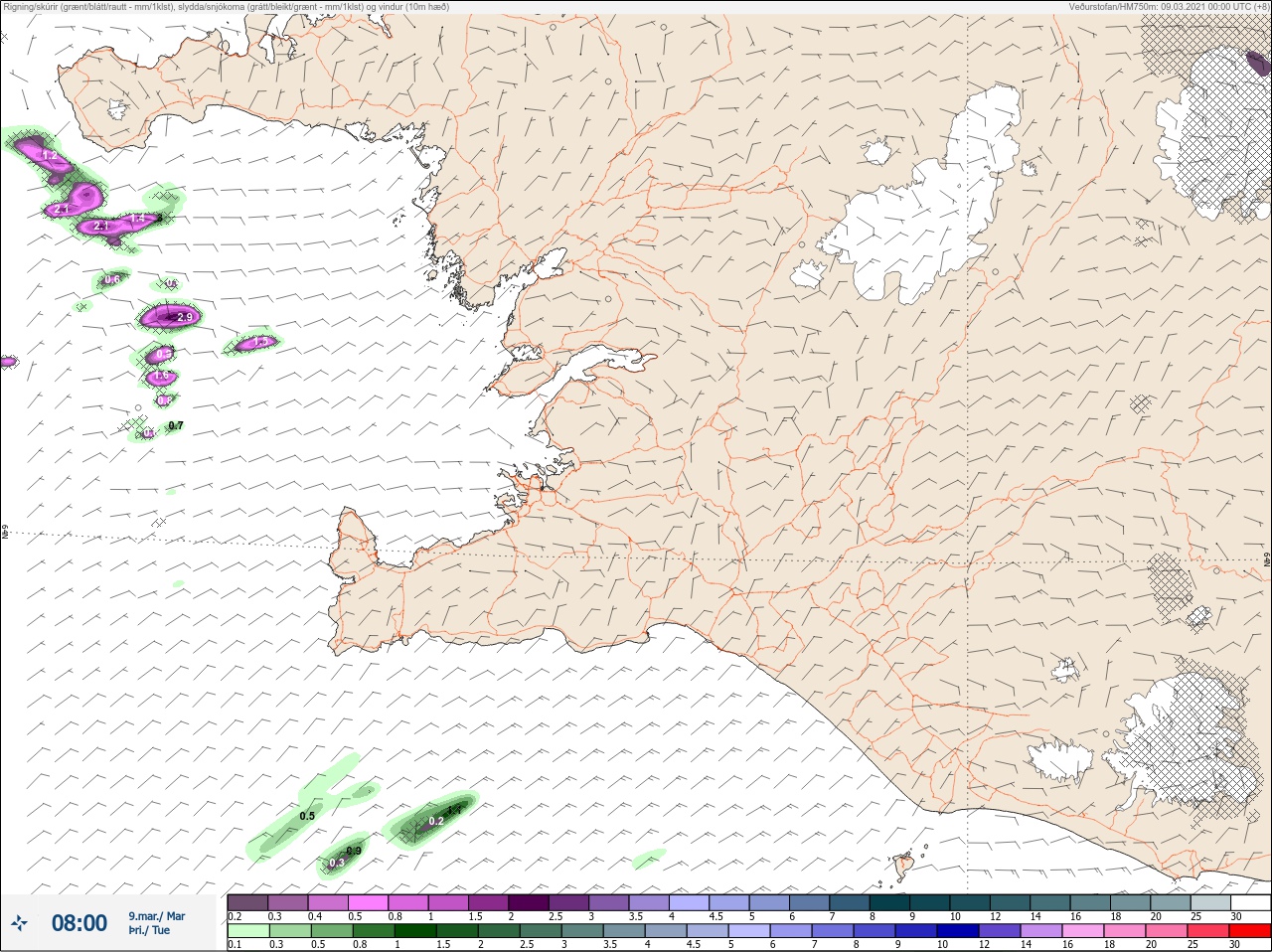Pick lower legend swatch between 0.1 and 0.3
This screenshot has height=952, width=1272.
click(247, 931)
